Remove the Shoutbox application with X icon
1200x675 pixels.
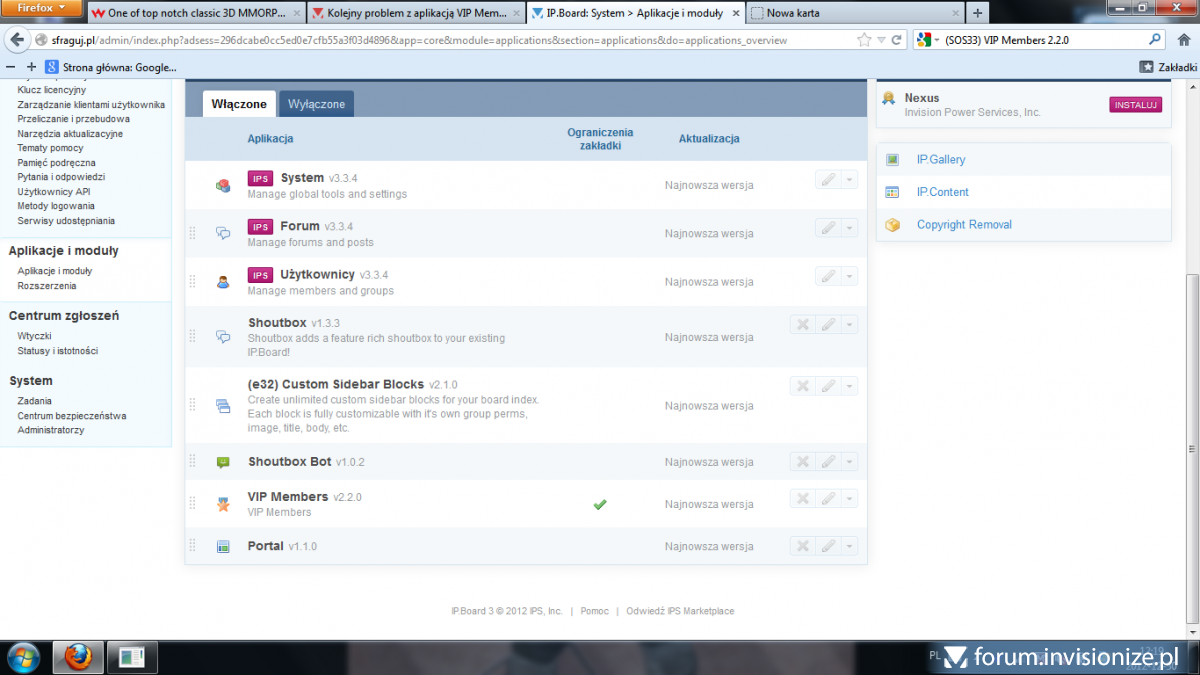pyautogui.click(x=802, y=324)
